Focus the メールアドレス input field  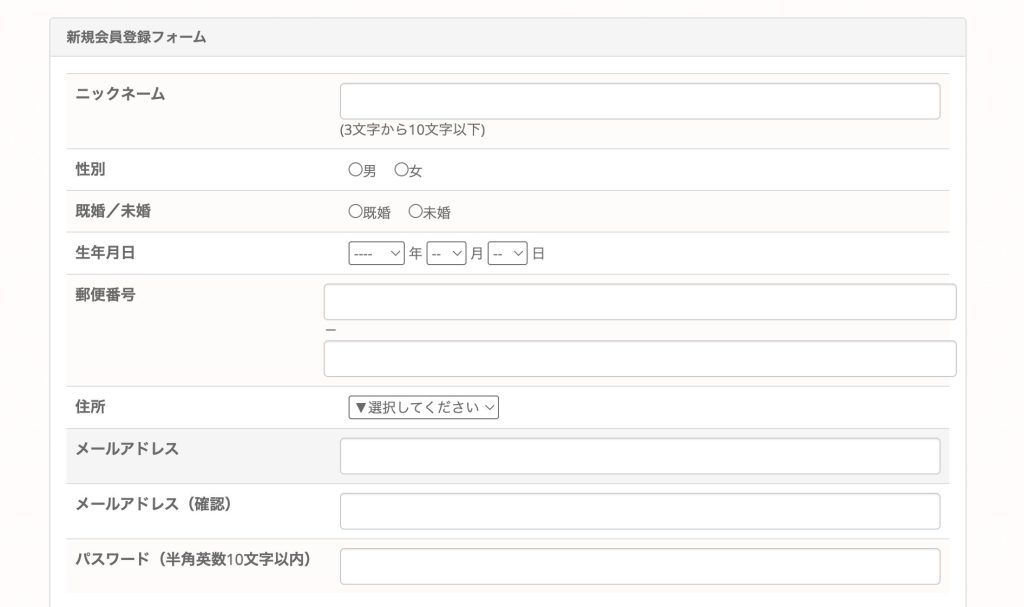640,456
